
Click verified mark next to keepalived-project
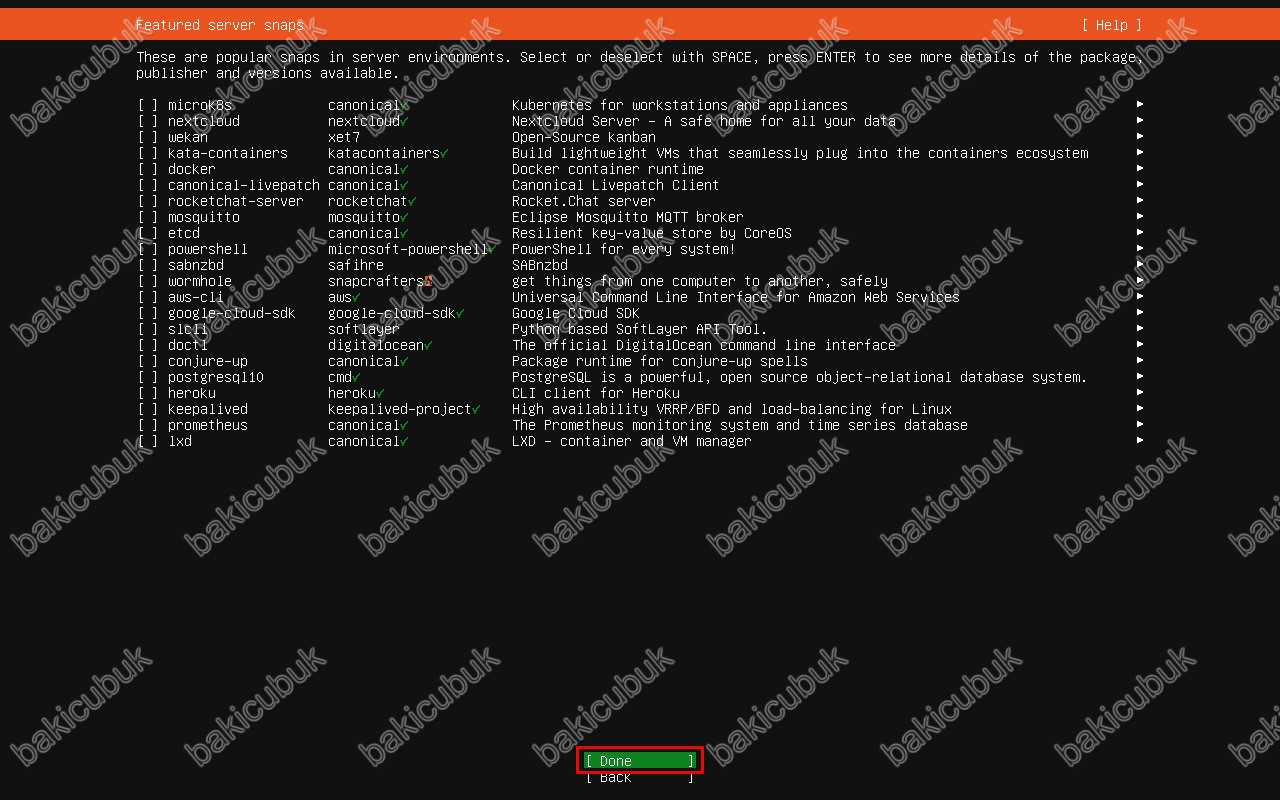click(x=476, y=409)
